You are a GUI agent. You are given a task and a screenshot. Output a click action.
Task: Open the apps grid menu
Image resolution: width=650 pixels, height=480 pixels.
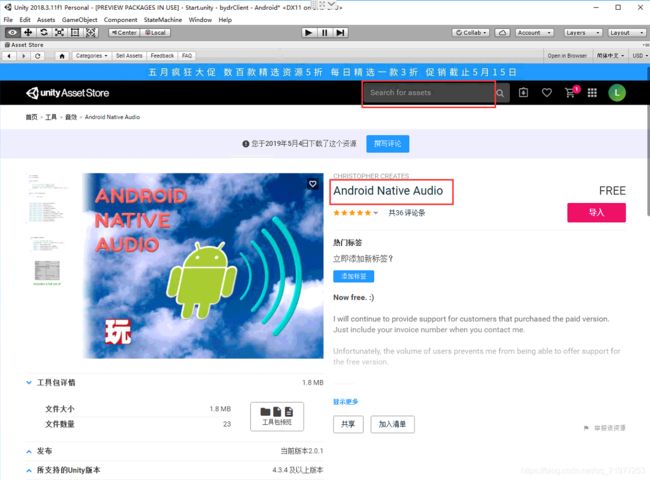click(x=592, y=93)
